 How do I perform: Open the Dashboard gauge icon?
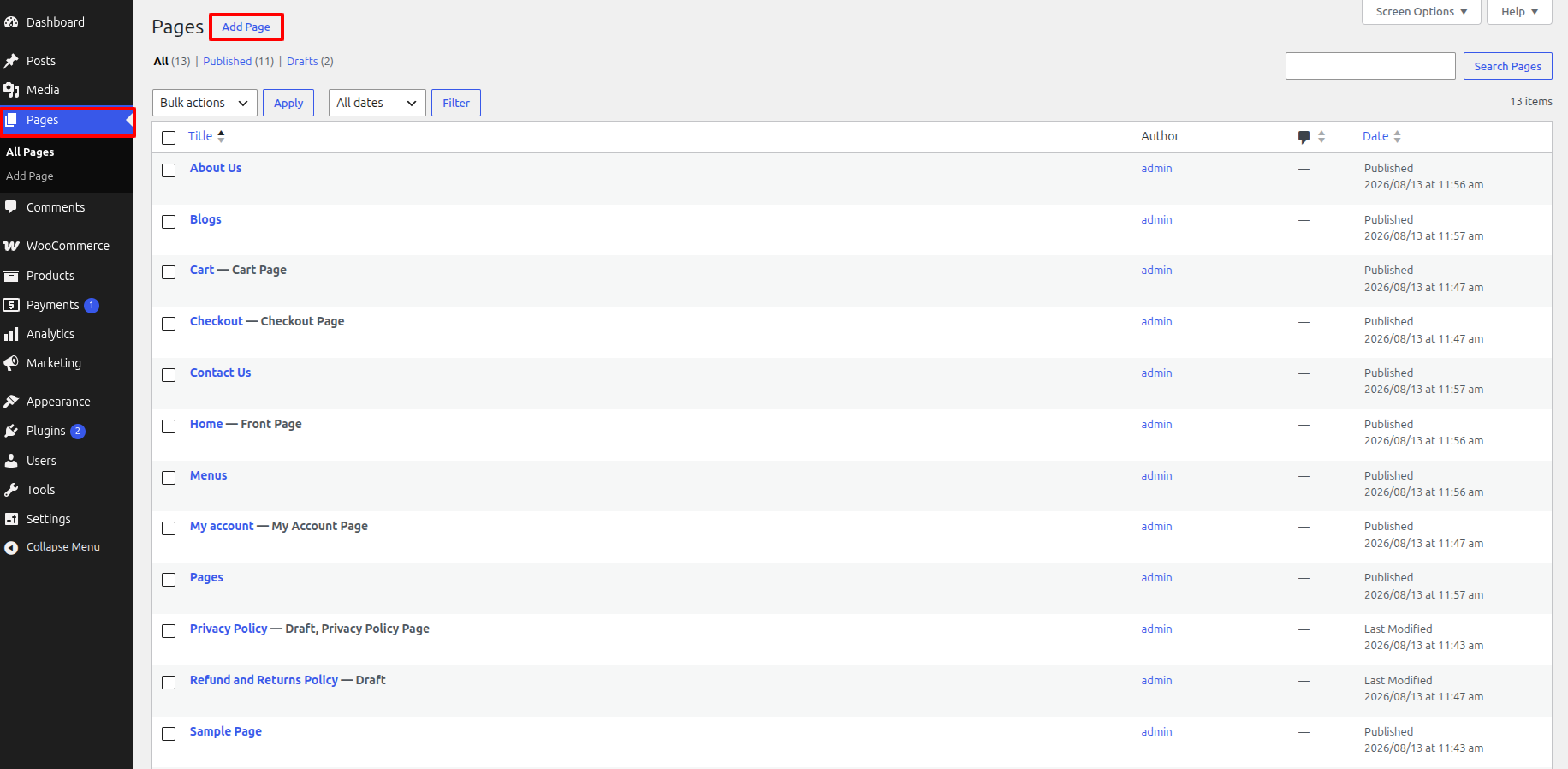pyautogui.click(x=11, y=22)
